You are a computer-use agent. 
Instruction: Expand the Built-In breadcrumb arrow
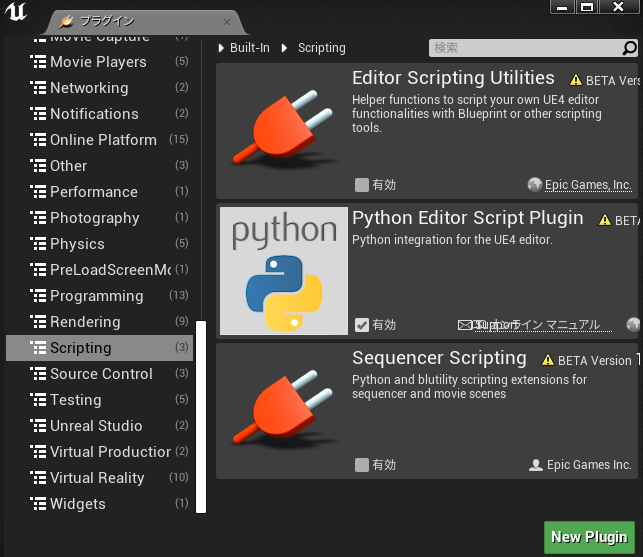click(222, 48)
